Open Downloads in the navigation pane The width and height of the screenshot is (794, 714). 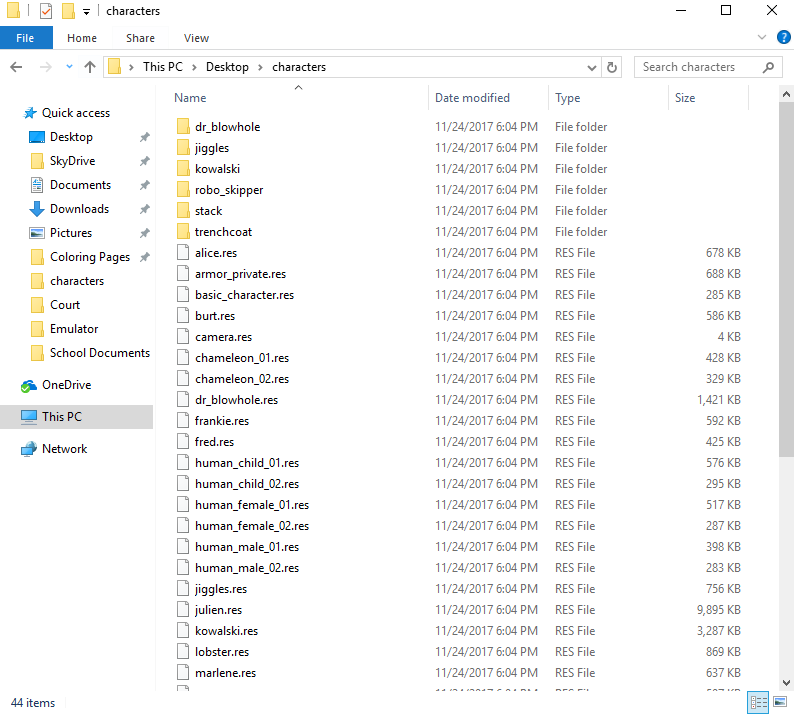pyautogui.click(x=79, y=209)
